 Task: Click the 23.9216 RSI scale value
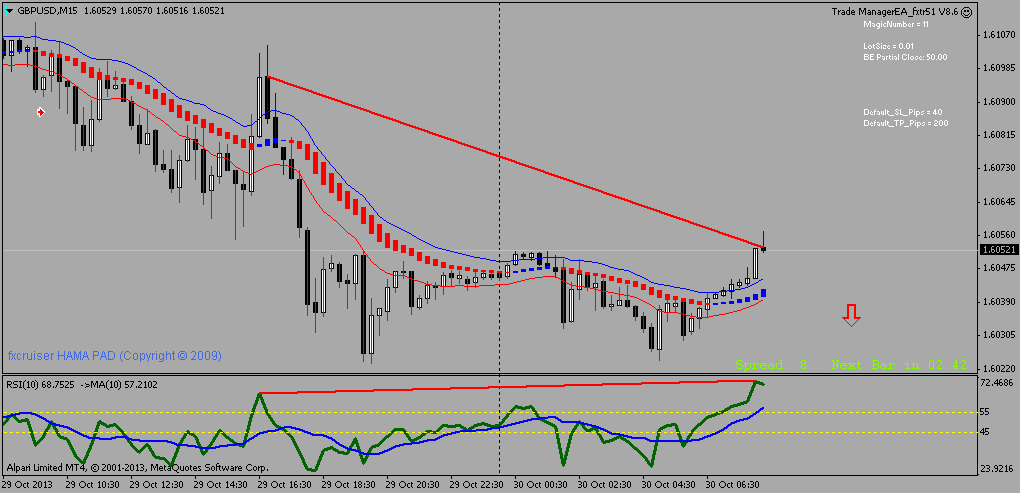tap(997, 468)
